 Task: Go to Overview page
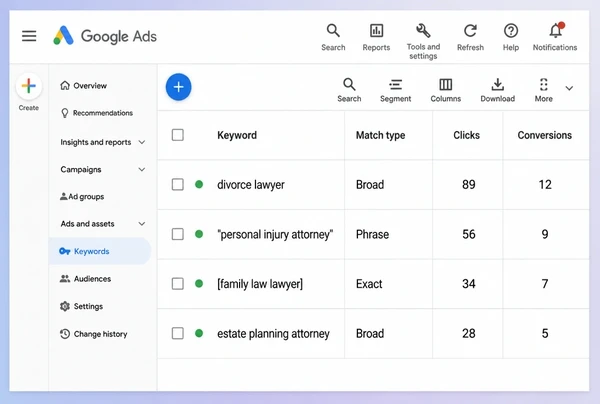coord(83,86)
